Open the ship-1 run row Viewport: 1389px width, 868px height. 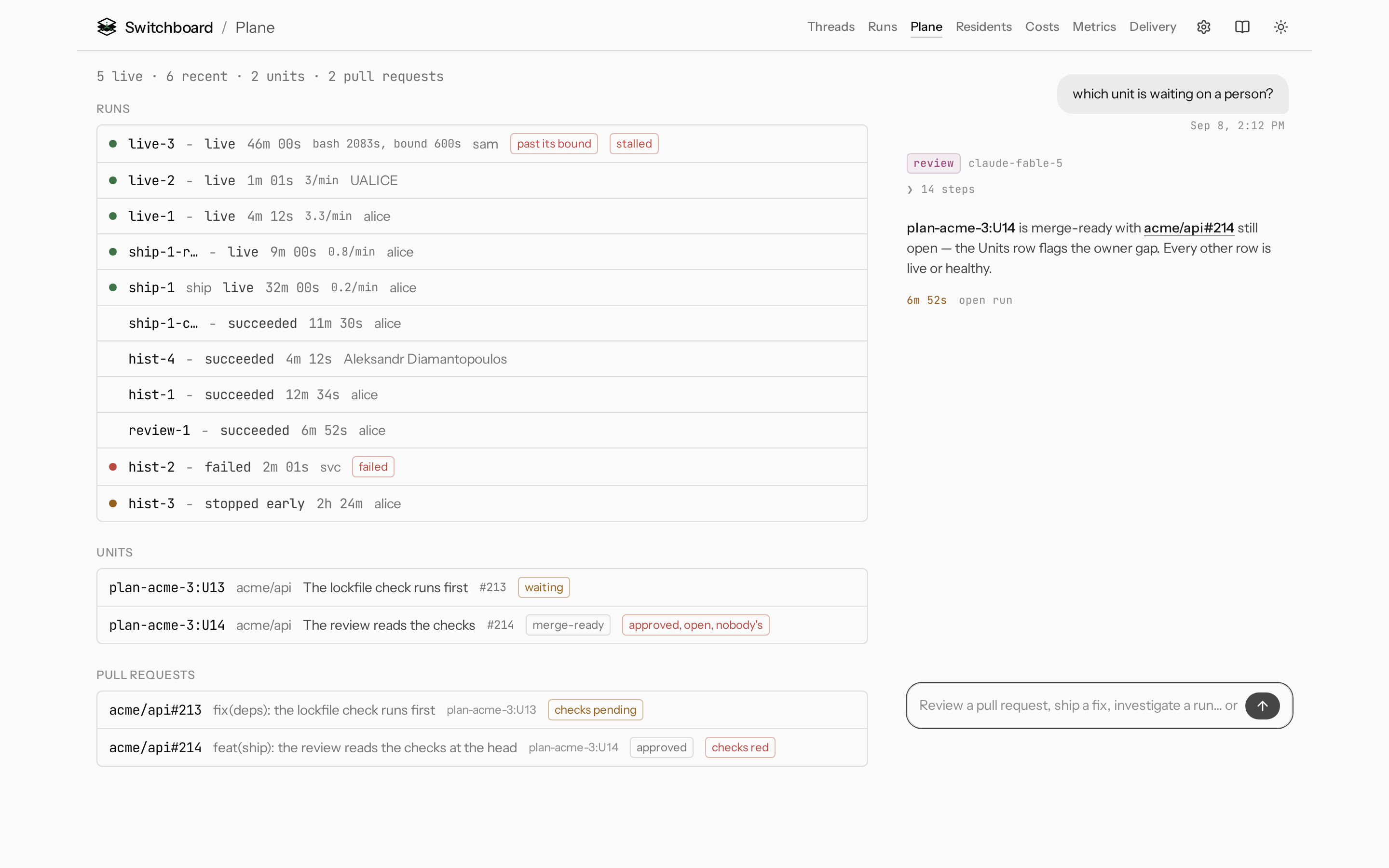482,287
